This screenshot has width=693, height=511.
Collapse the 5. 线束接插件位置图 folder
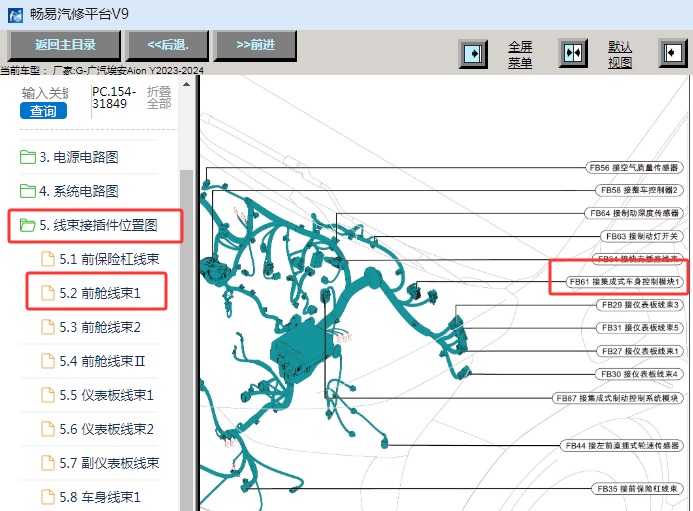[x=88, y=225]
